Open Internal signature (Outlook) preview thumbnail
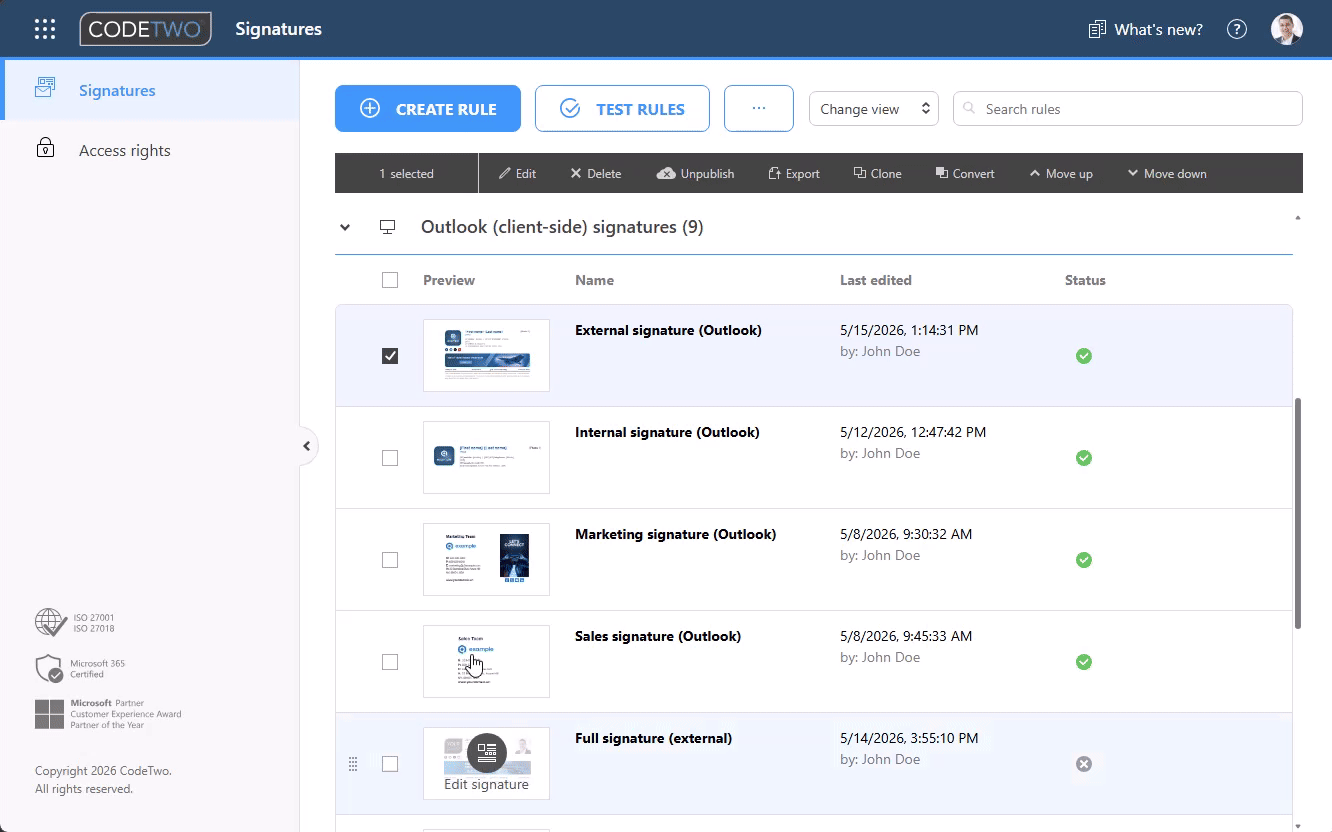1332x832 pixels. (486, 457)
